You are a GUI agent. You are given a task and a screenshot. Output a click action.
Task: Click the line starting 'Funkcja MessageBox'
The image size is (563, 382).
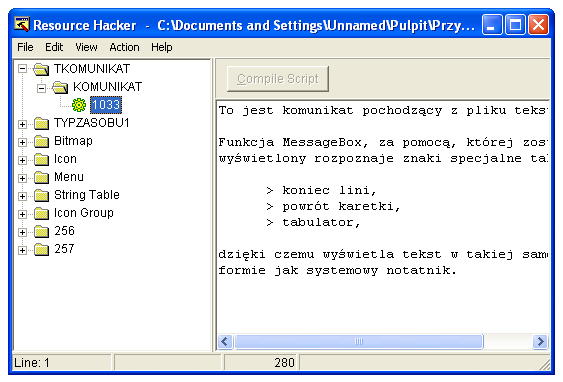tap(383, 142)
